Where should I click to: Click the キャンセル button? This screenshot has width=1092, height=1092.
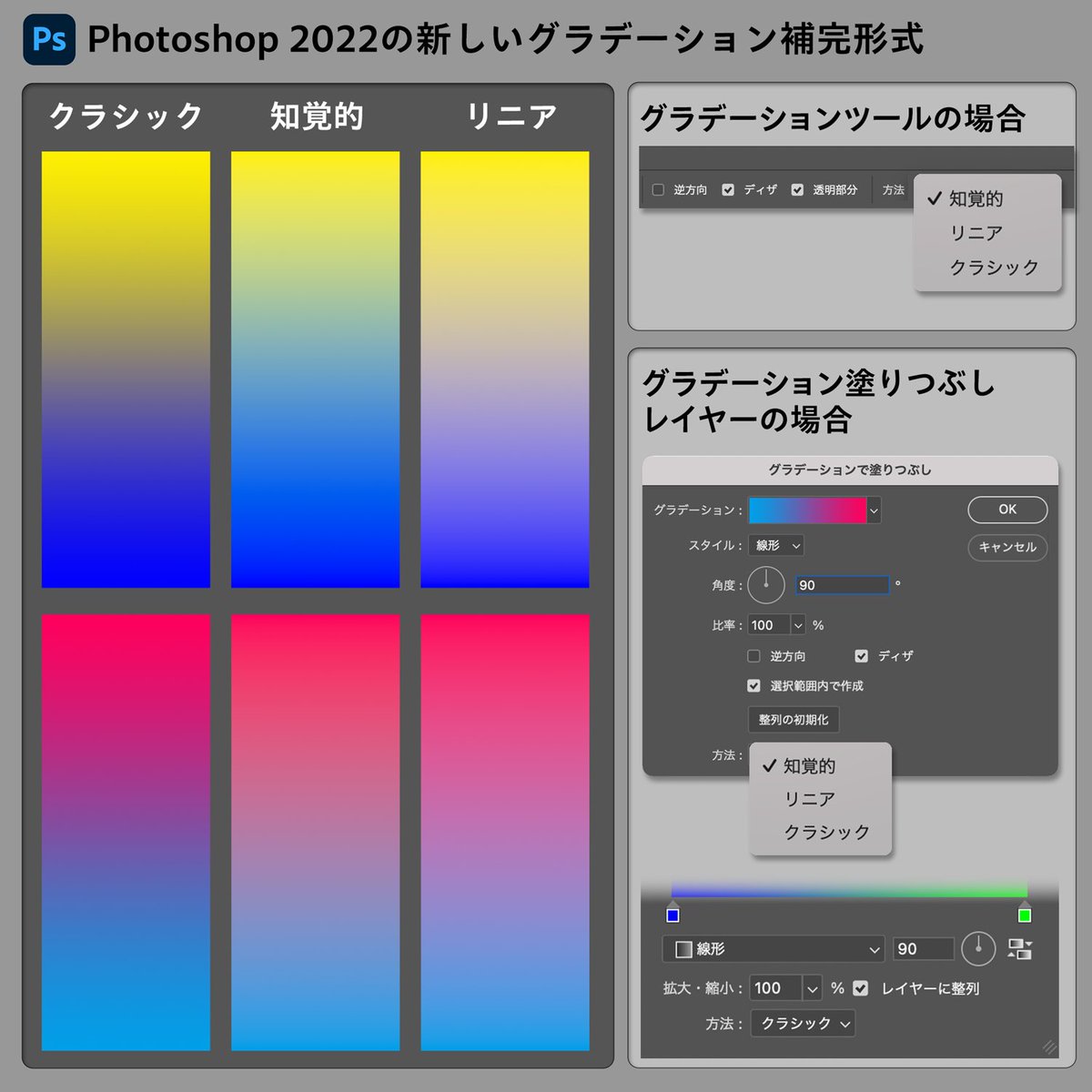(1007, 547)
